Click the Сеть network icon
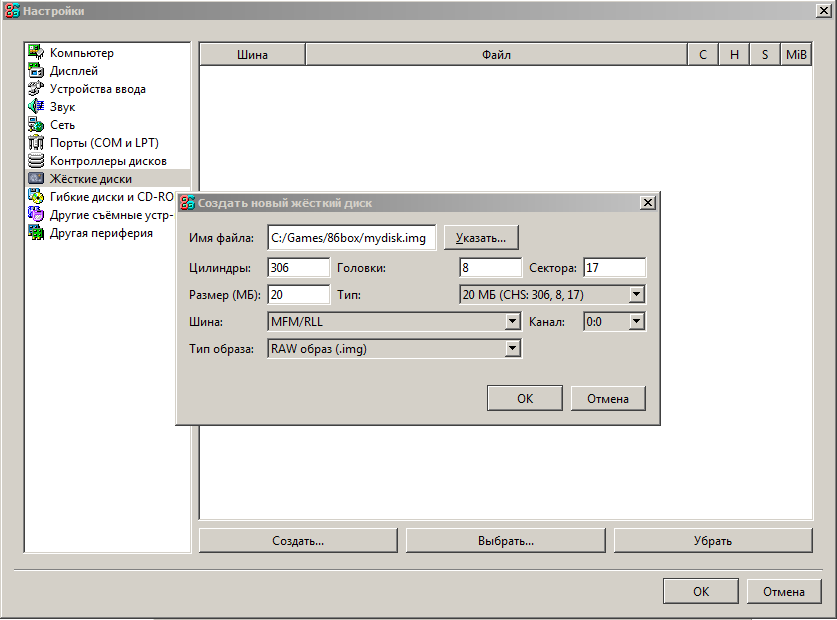Image resolution: width=837 pixels, height=620 pixels. pos(36,124)
